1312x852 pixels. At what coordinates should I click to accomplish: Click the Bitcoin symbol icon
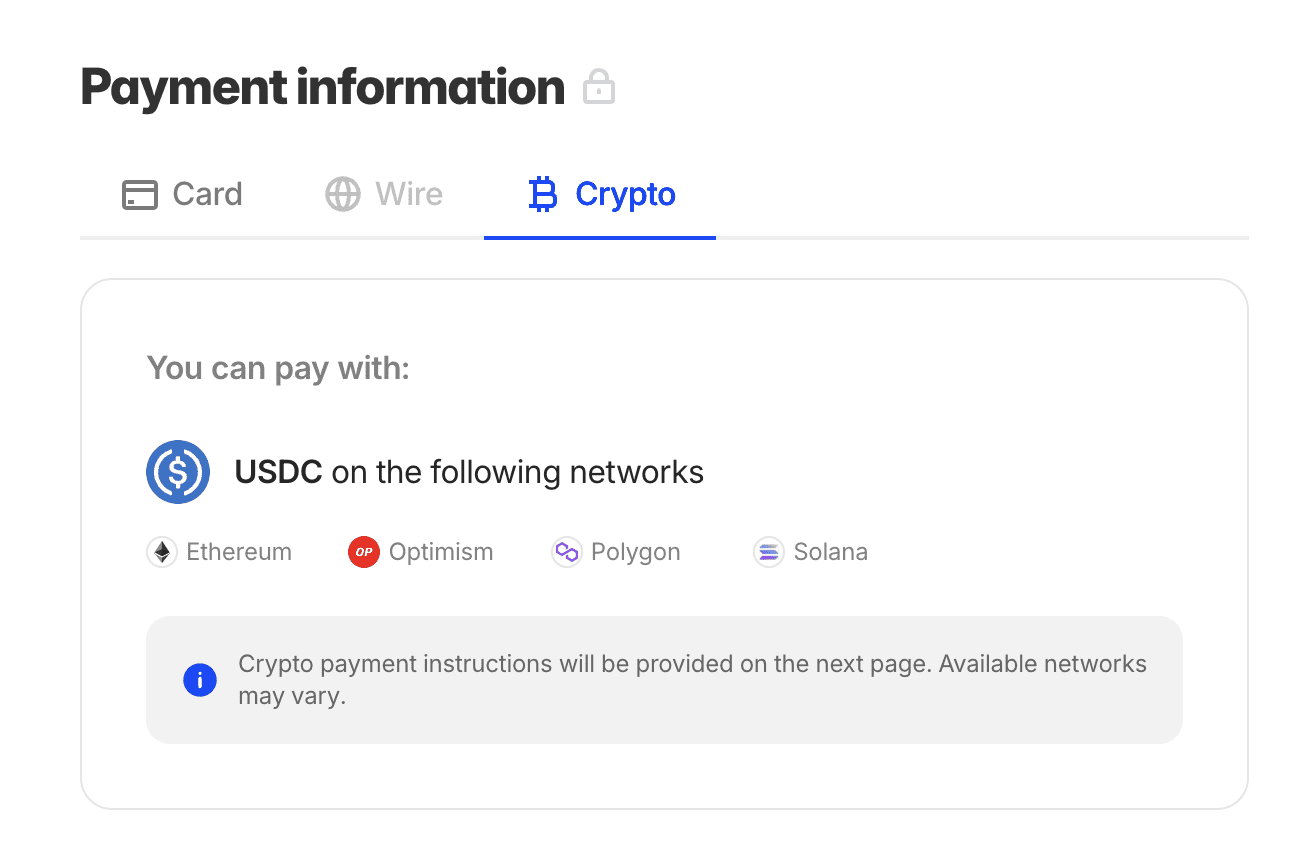542,194
